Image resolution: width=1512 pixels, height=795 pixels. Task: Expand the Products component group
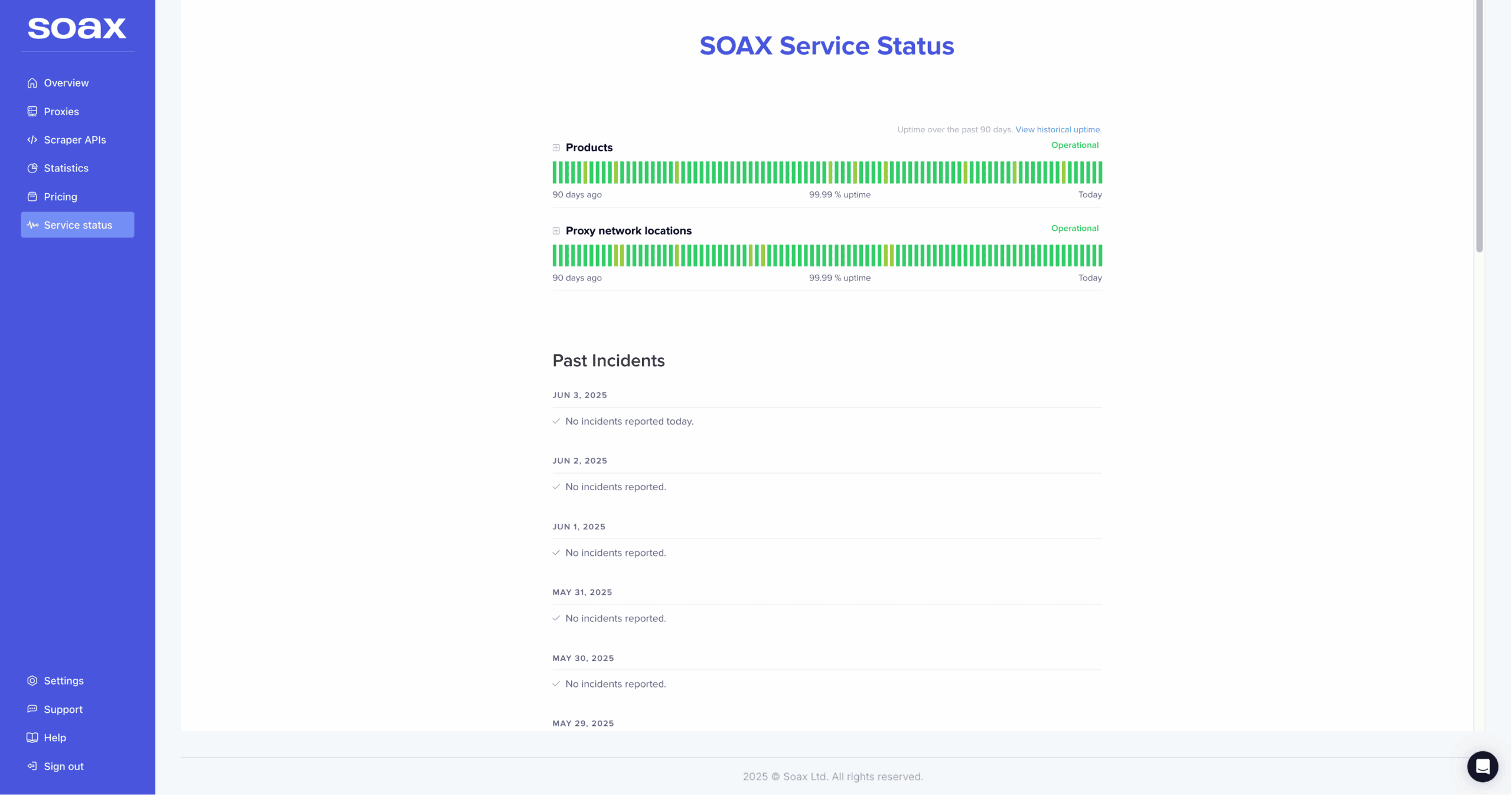click(556, 148)
